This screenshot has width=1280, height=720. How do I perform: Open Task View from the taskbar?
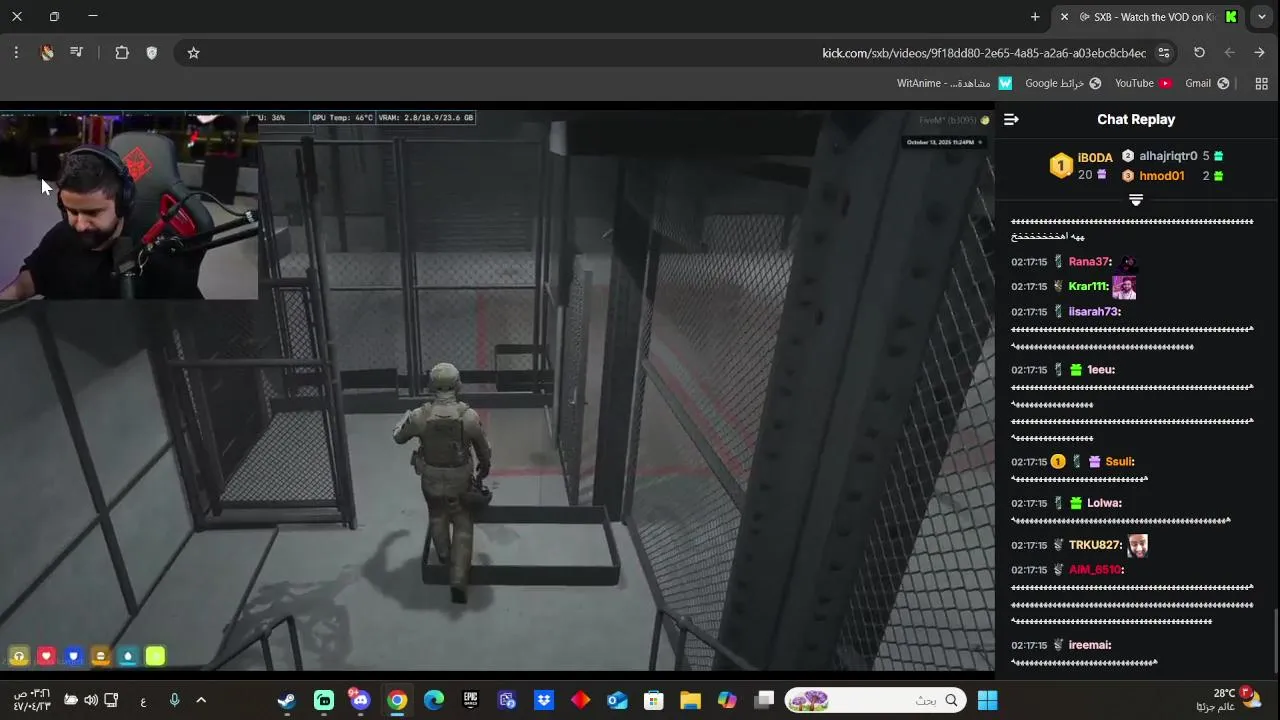point(764,700)
